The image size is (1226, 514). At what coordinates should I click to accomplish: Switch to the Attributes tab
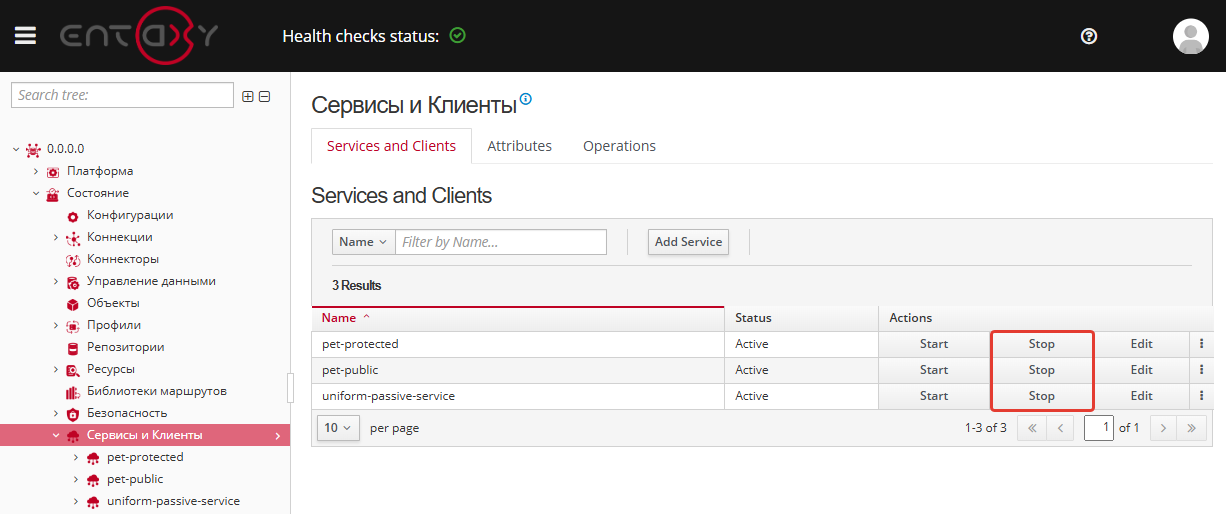click(x=519, y=146)
